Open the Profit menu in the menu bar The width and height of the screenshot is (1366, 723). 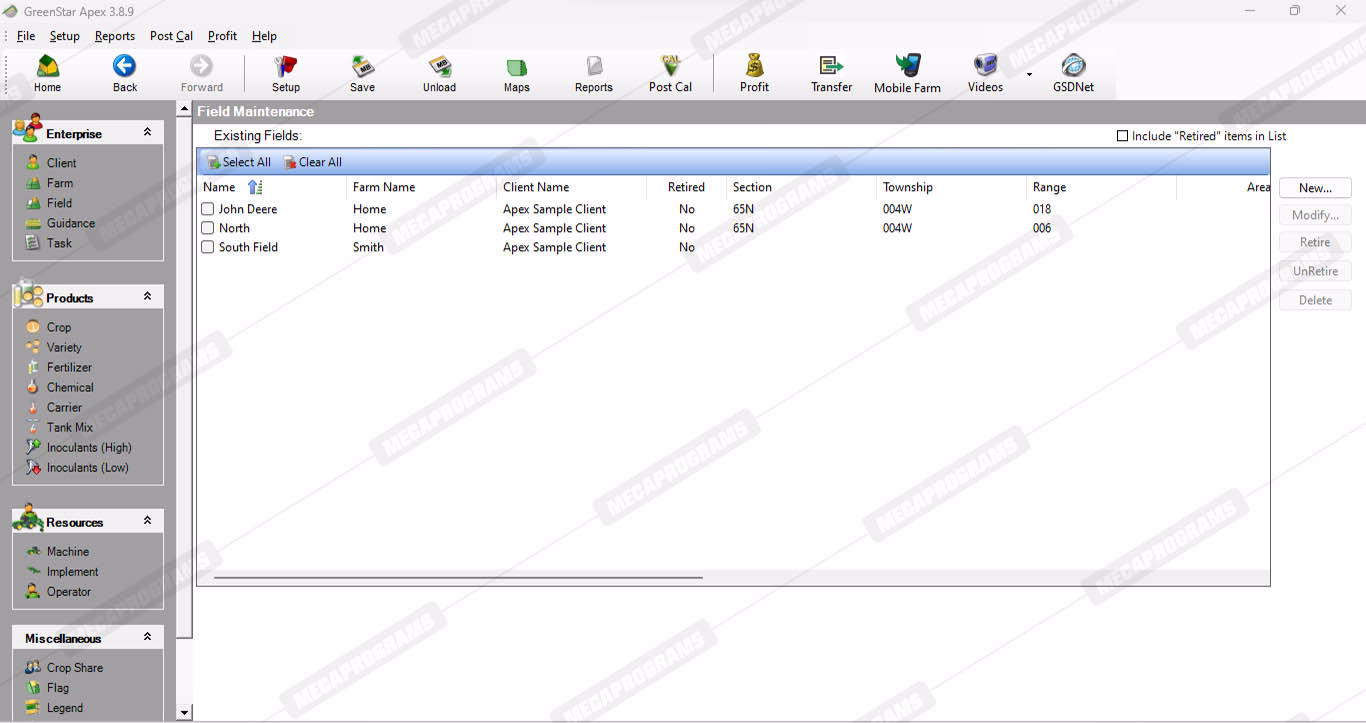(x=222, y=36)
